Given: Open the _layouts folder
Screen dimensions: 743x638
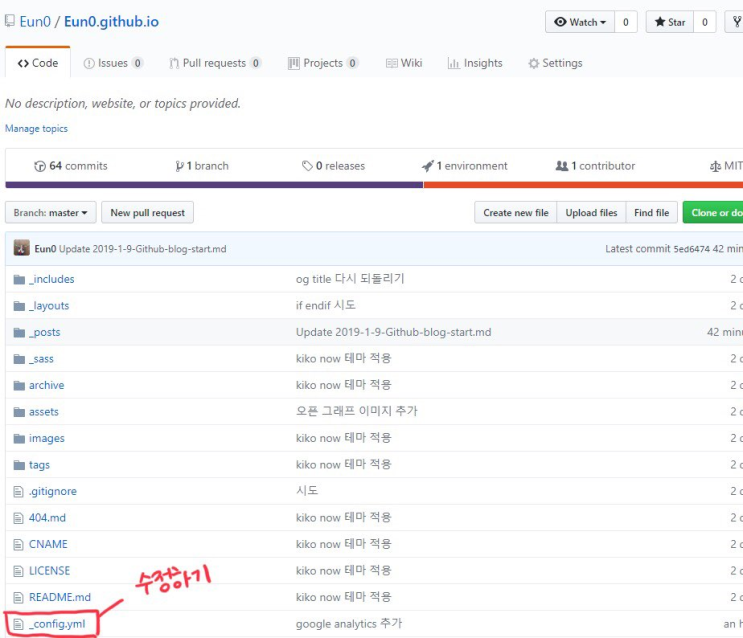Looking at the screenshot, I should click(x=49, y=306).
